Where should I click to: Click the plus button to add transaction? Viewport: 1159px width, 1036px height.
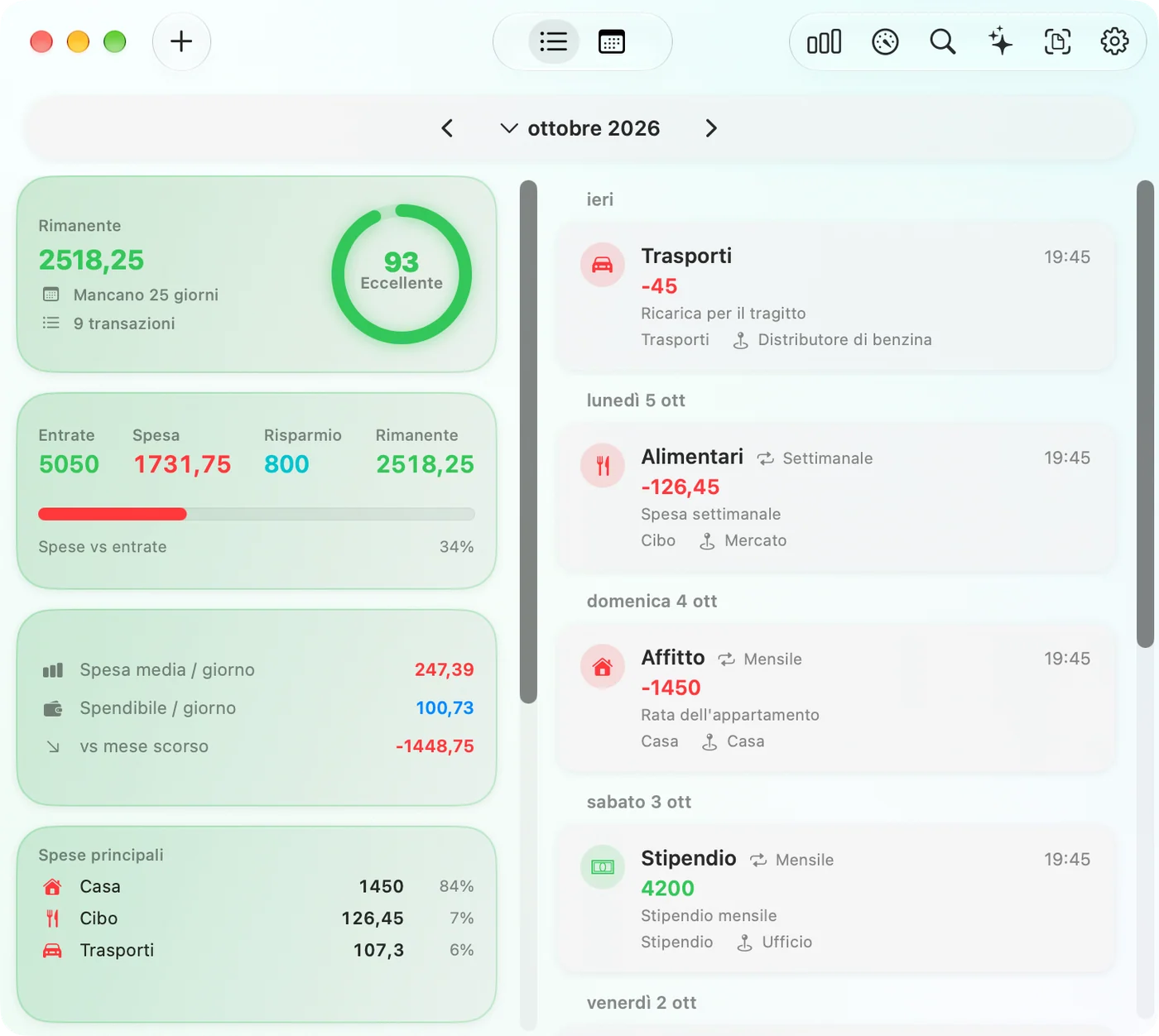181,41
